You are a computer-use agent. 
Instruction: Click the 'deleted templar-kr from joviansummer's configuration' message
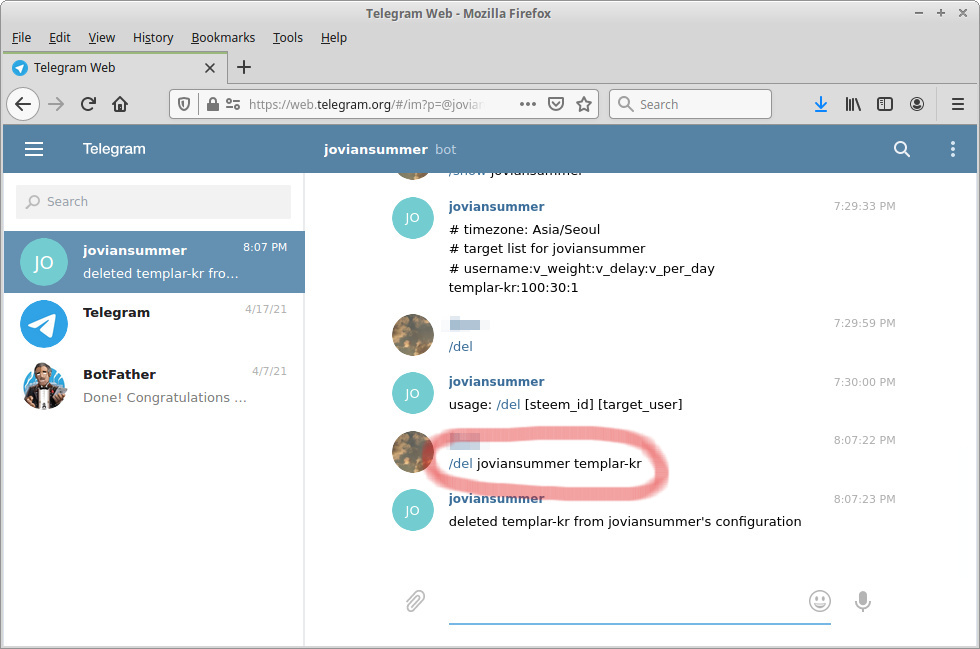[625, 521]
